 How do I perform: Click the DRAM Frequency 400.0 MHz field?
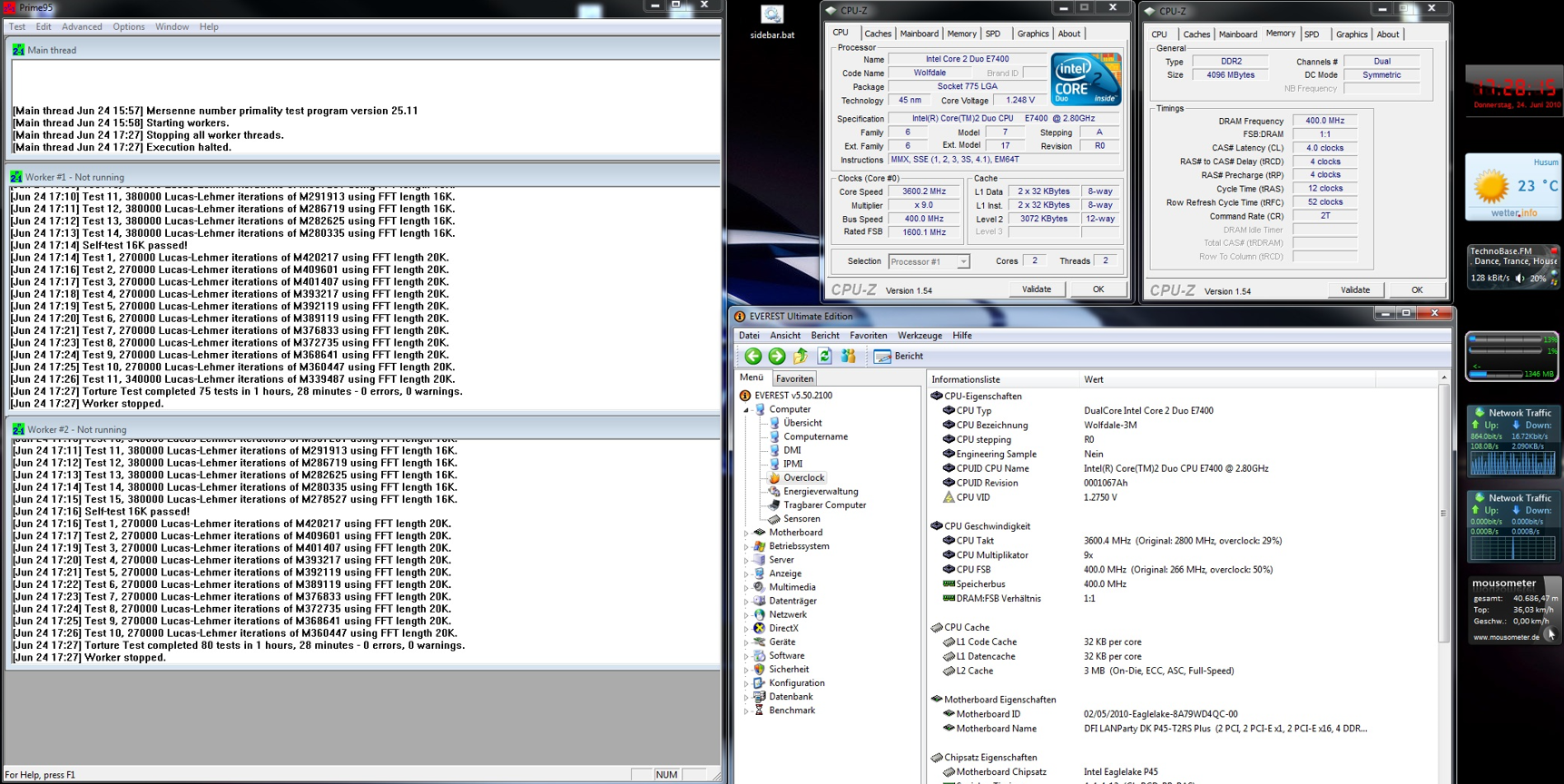(x=1324, y=121)
